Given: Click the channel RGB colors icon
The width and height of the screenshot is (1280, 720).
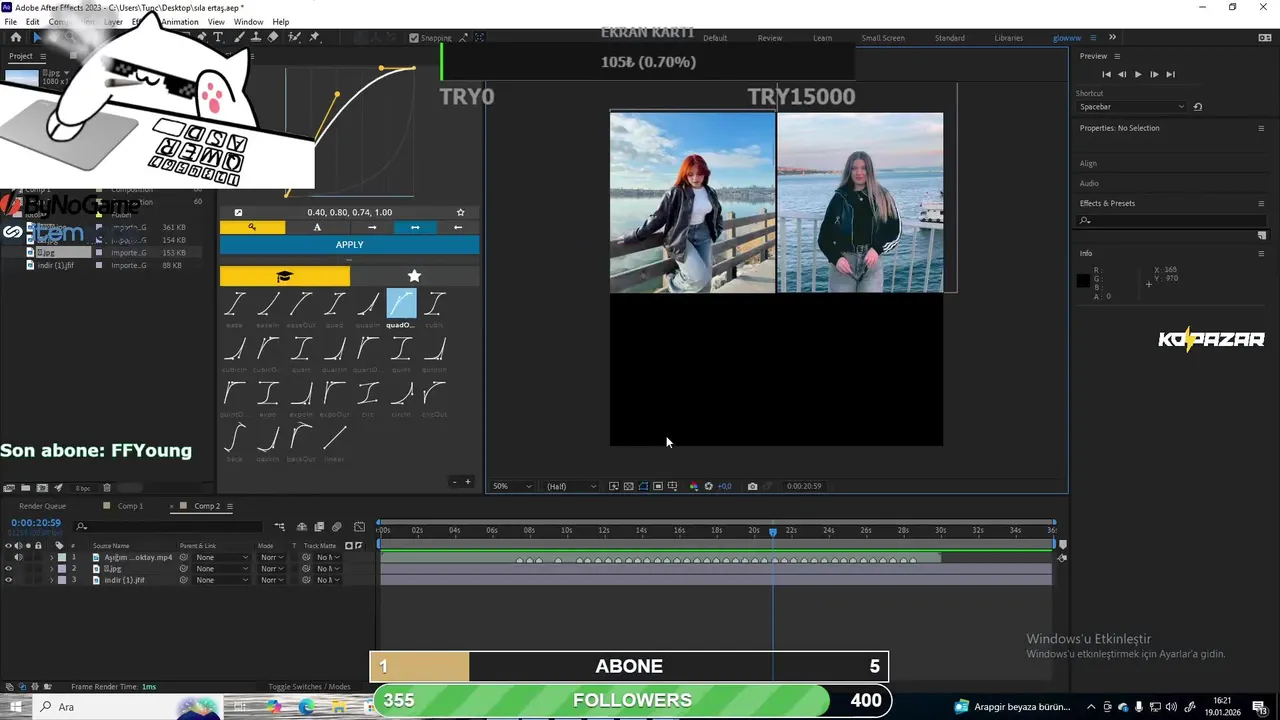Looking at the screenshot, I should pyautogui.click(x=694, y=486).
